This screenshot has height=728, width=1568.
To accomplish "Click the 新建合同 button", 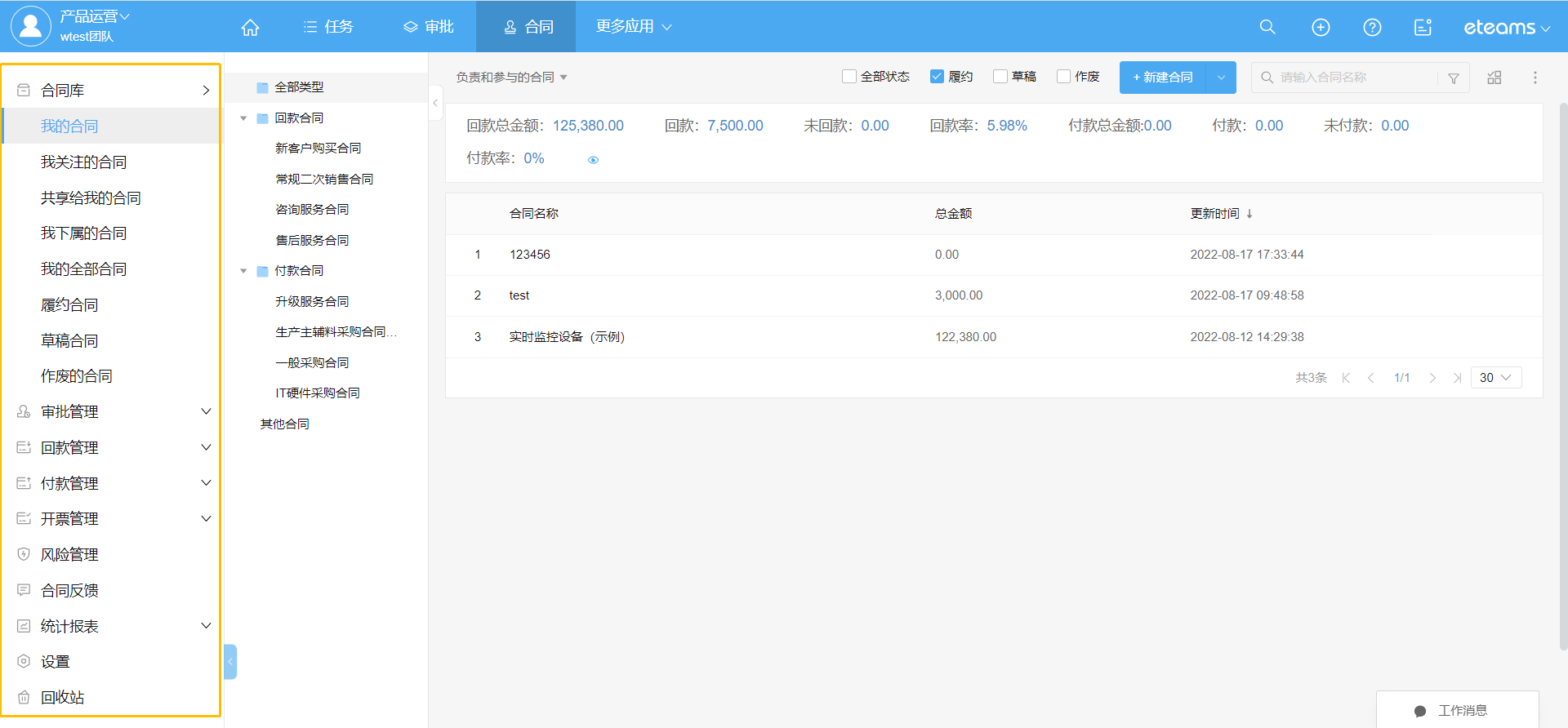I will (x=1162, y=78).
